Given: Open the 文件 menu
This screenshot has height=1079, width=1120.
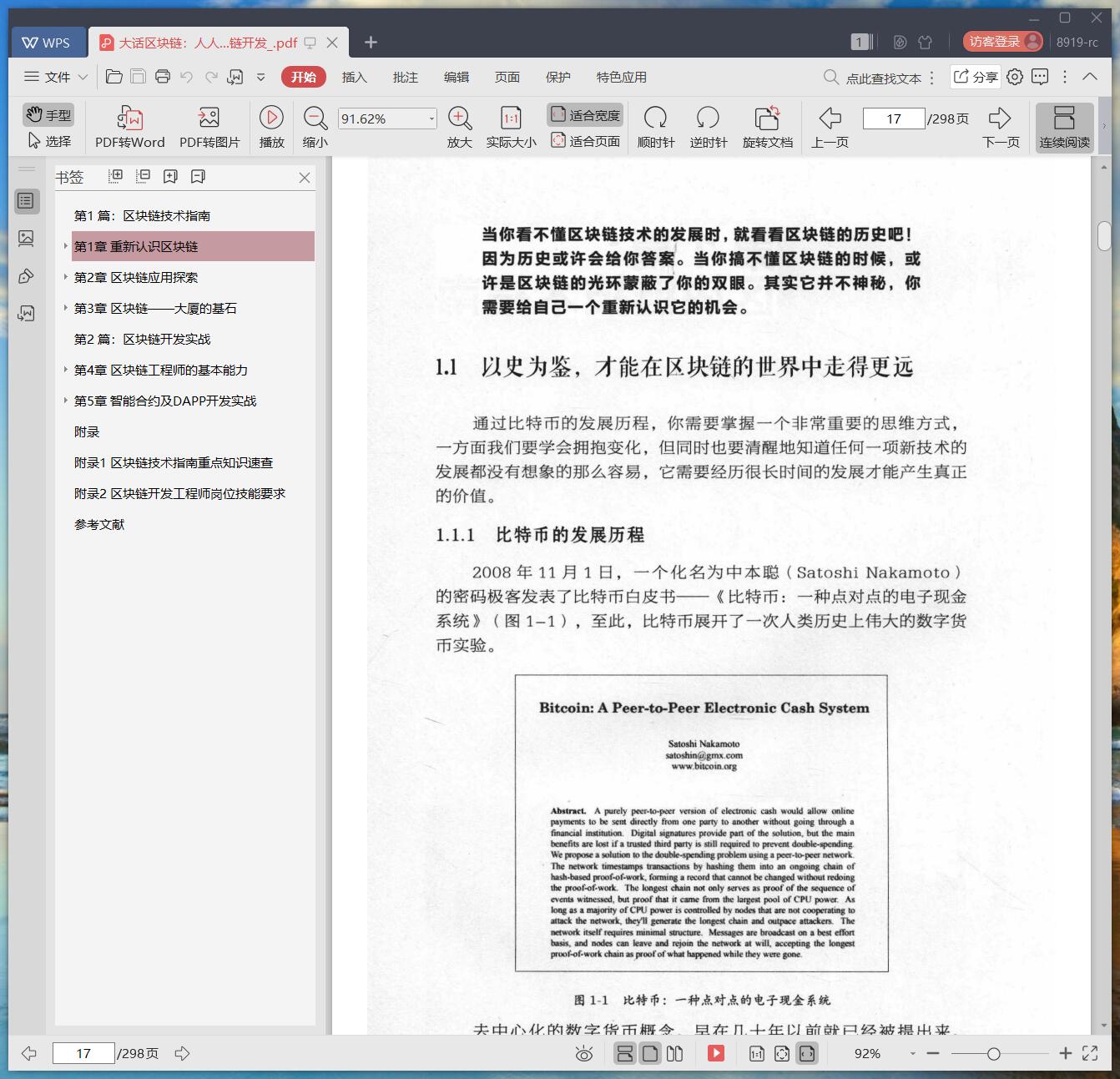Looking at the screenshot, I should (x=55, y=77).
